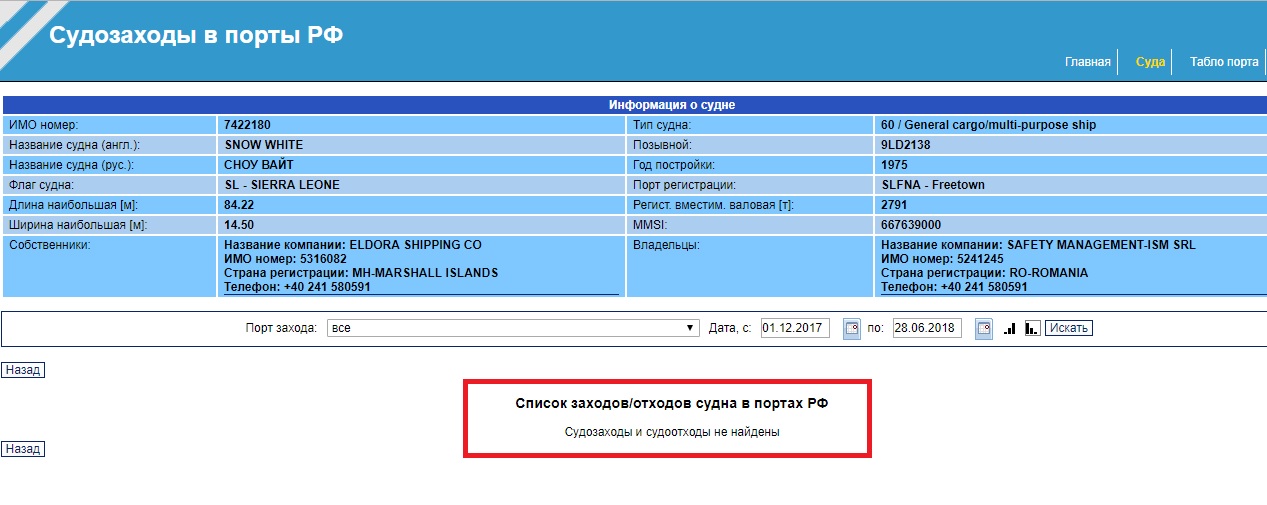Open the calendar picker for end date

click(x=983, y=328)
